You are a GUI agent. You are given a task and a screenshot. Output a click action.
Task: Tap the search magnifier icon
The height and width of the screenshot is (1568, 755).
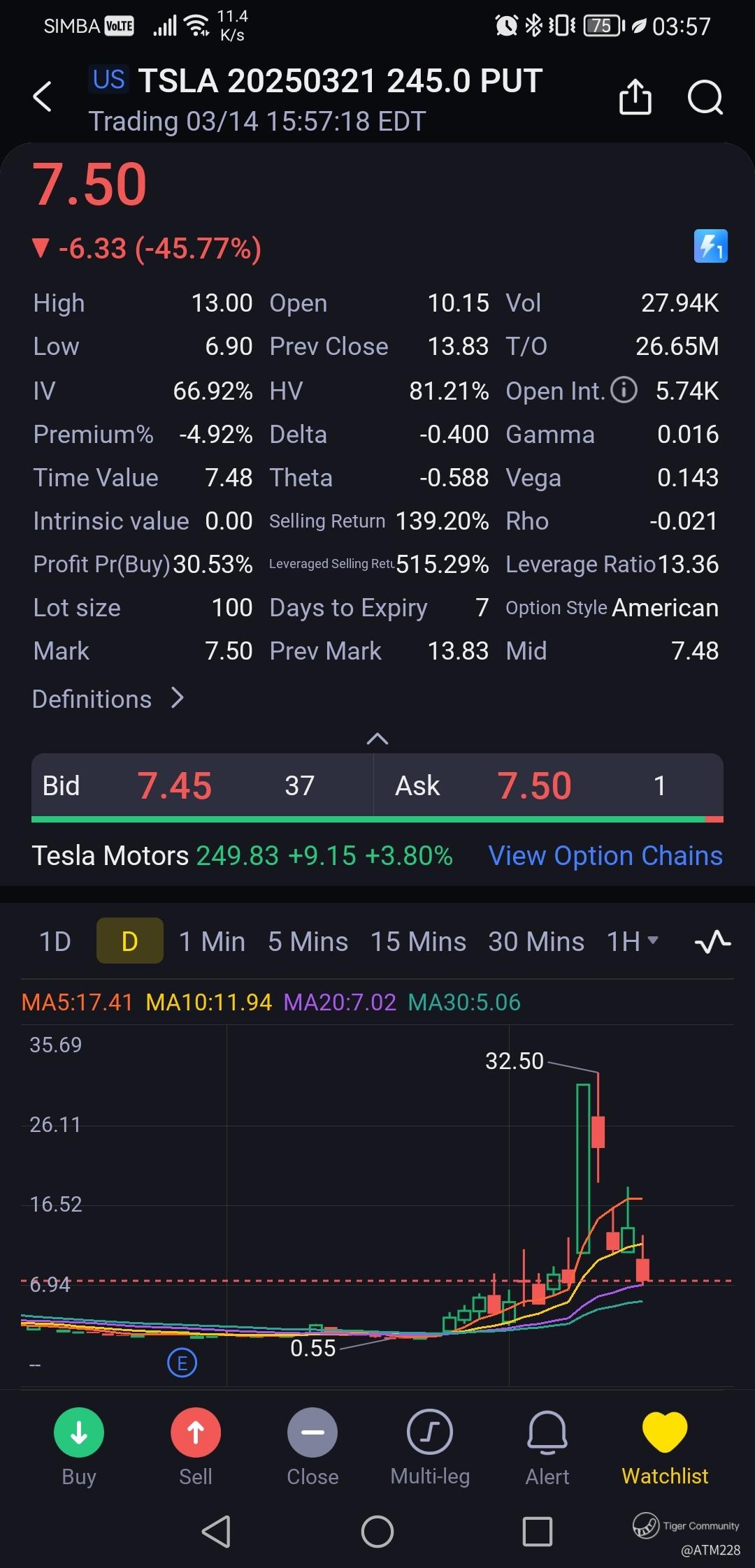click(x=705, y=96)
